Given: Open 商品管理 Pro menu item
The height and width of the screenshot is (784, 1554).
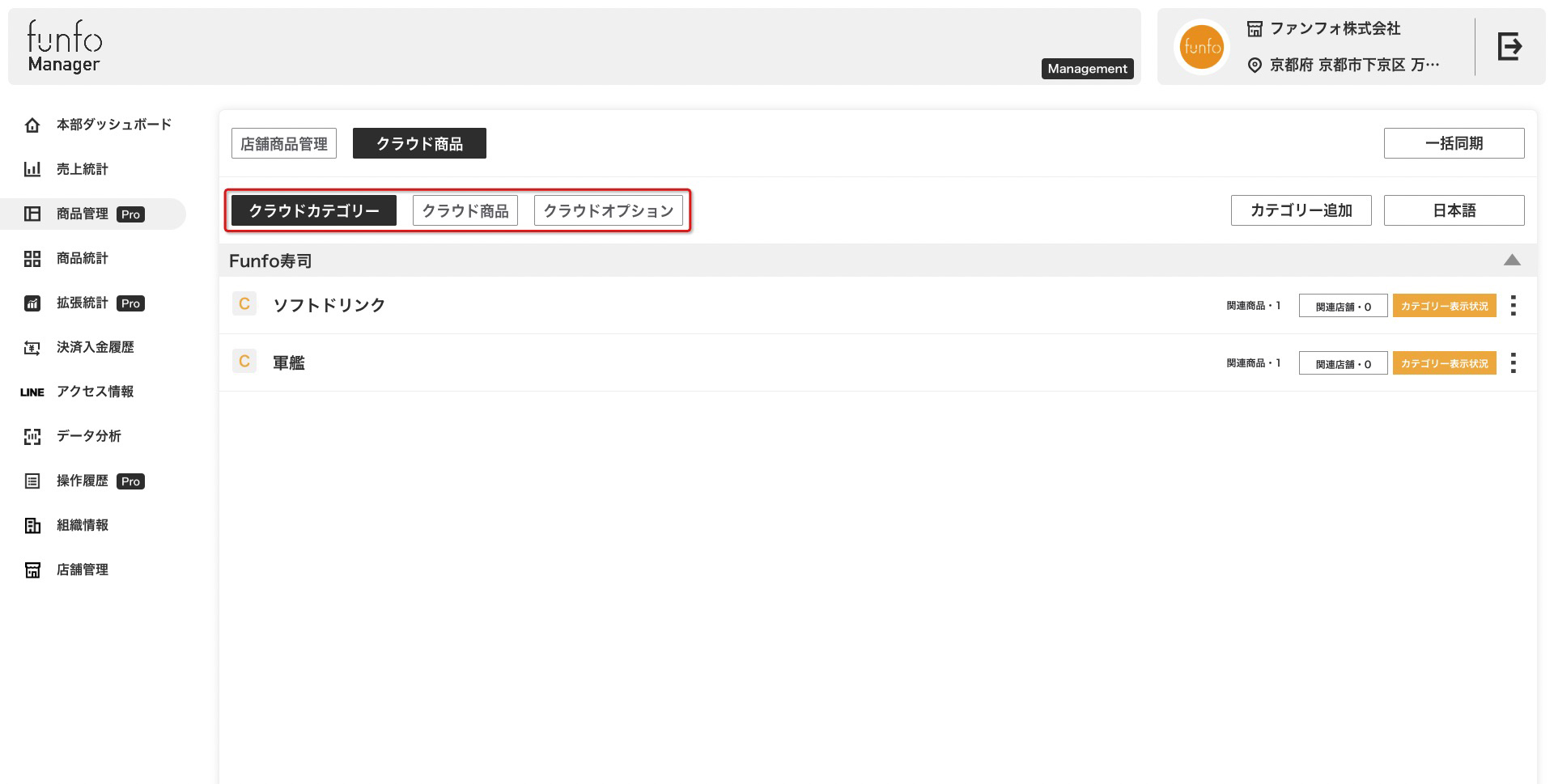Looking at the screenshot, I should tap(93, 214).
